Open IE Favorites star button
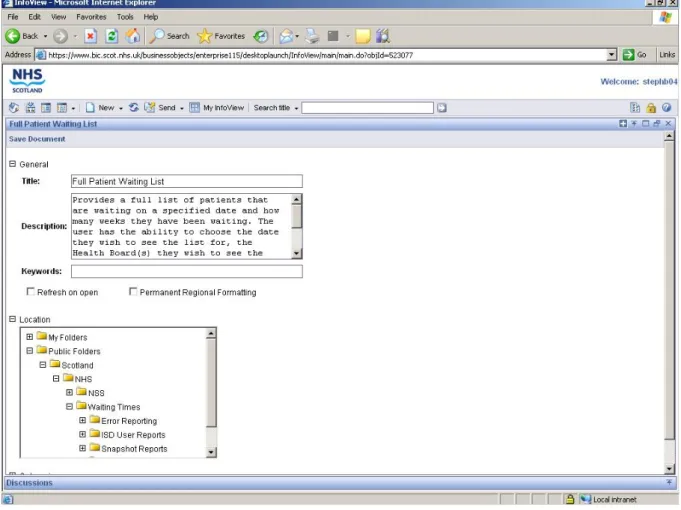This screenshot has width=681, height=510. point(221,36)
